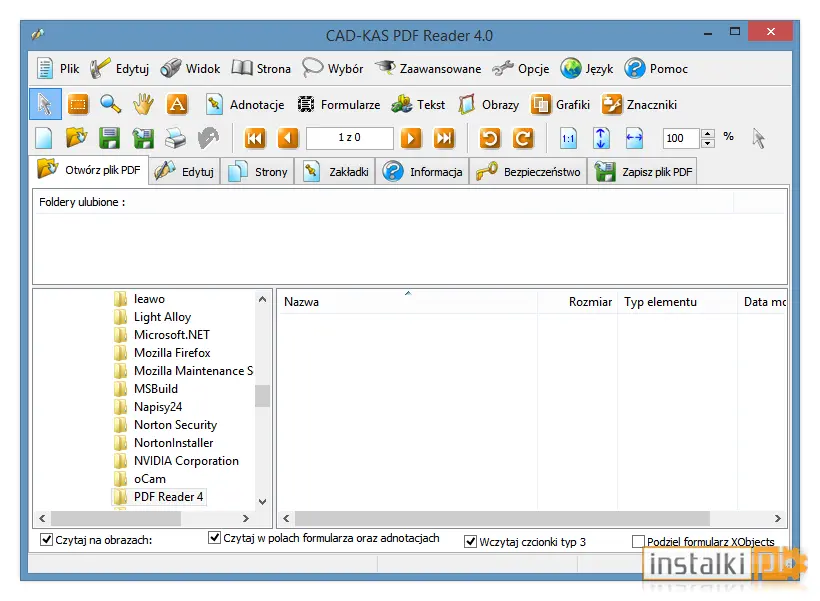This screenshot has height=601, width=820.
Task: Open Obrazy images tools
Action: (488, 105)
